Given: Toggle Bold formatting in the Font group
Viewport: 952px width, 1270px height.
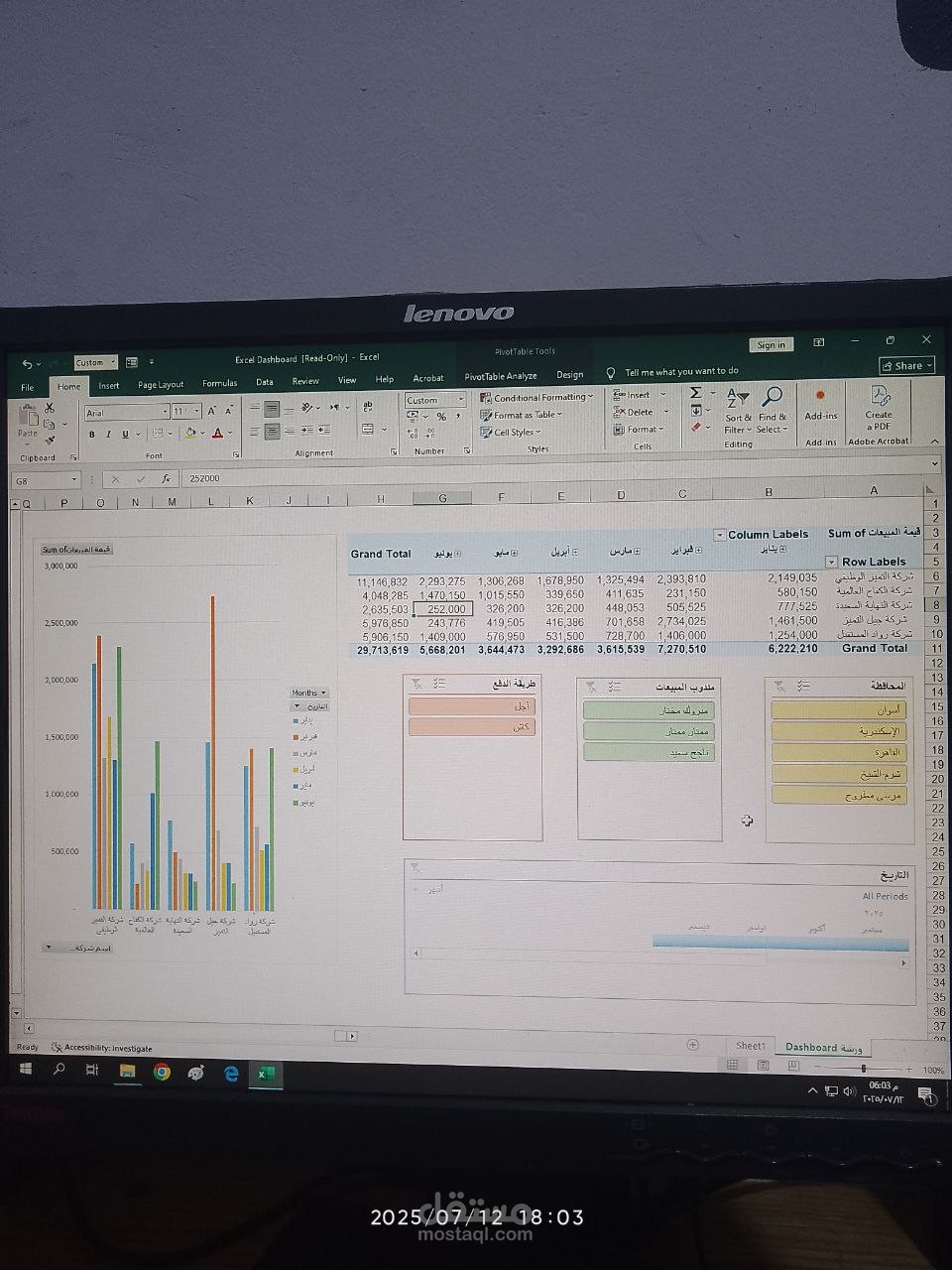Looking at the screenshot, I should [91, 434].
